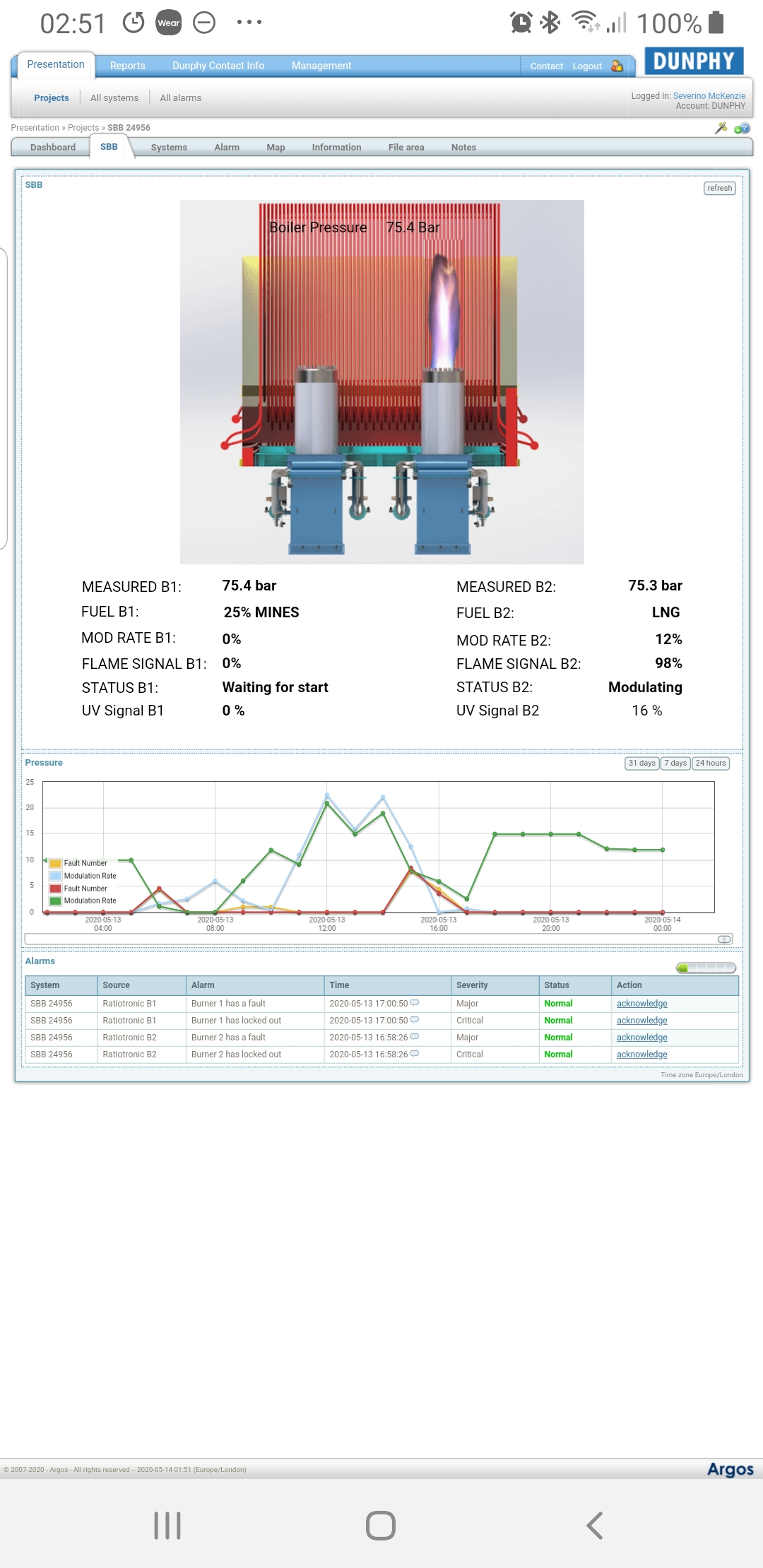Tap the Android back button
This screenshot has height=1568, width=763.
595,1526
